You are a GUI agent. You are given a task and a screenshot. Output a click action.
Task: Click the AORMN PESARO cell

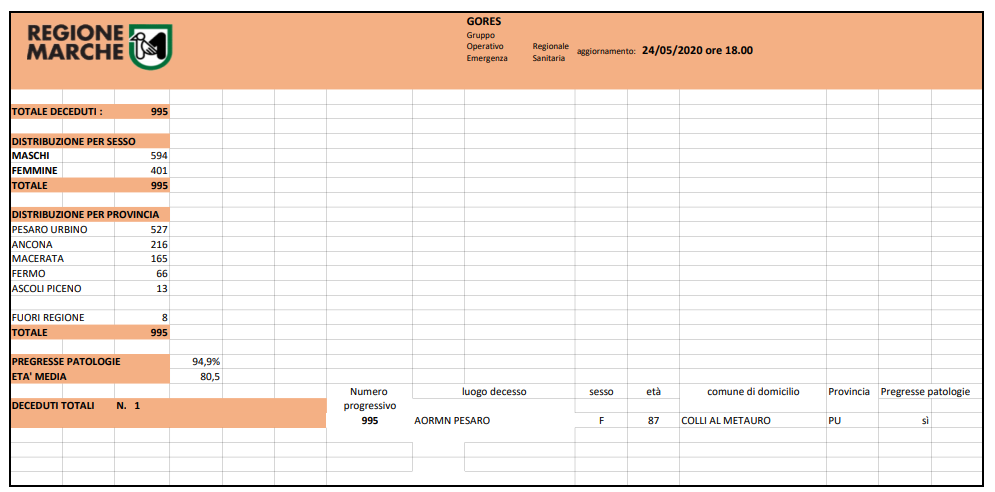point(452,420)
